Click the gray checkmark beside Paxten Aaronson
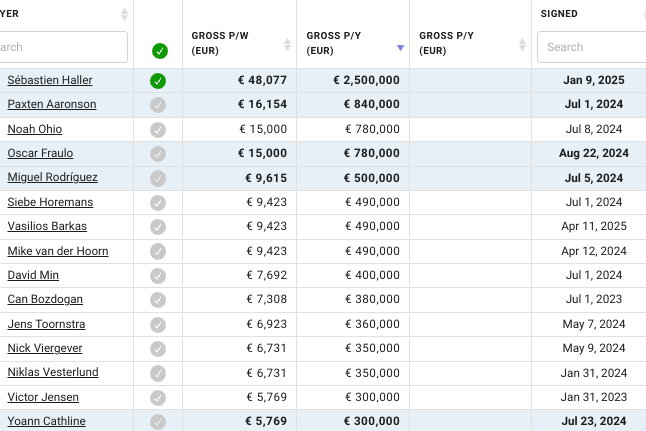Viewport: 646px width, 431px height. coord(158,105)
